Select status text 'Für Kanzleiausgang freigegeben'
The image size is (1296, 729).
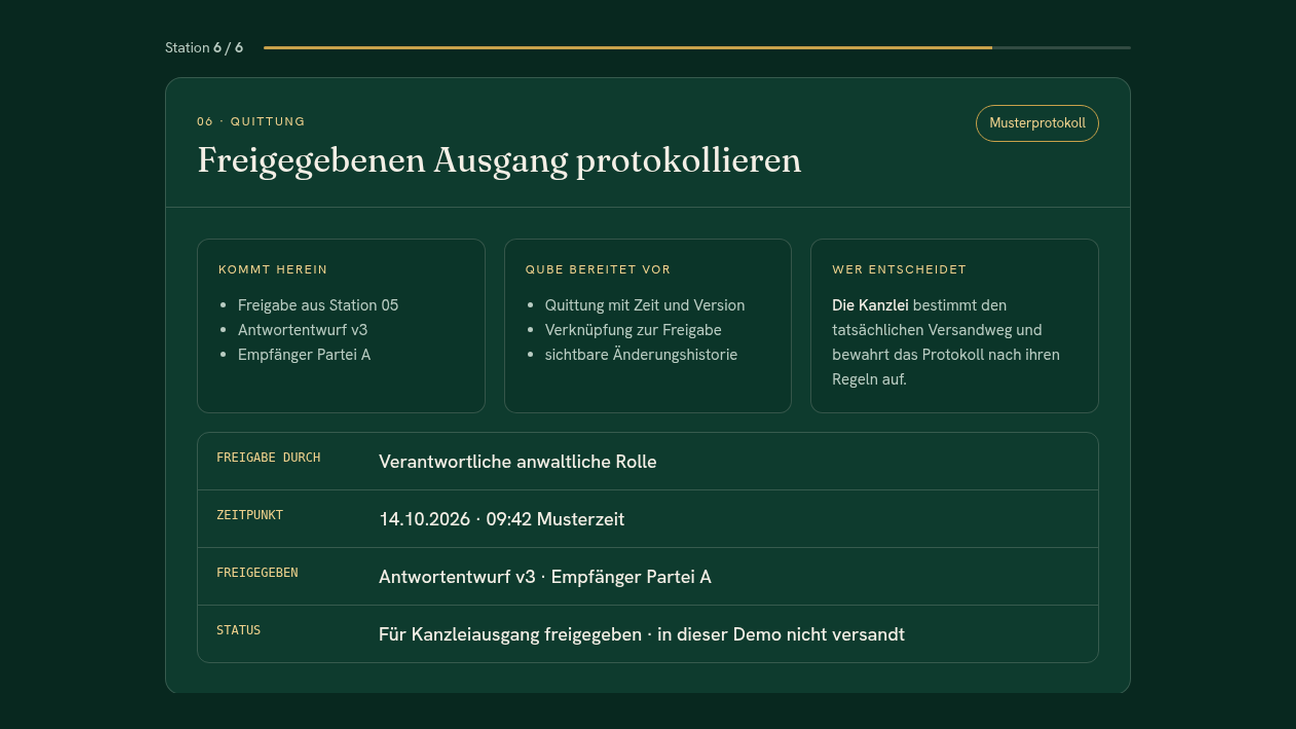510,635
